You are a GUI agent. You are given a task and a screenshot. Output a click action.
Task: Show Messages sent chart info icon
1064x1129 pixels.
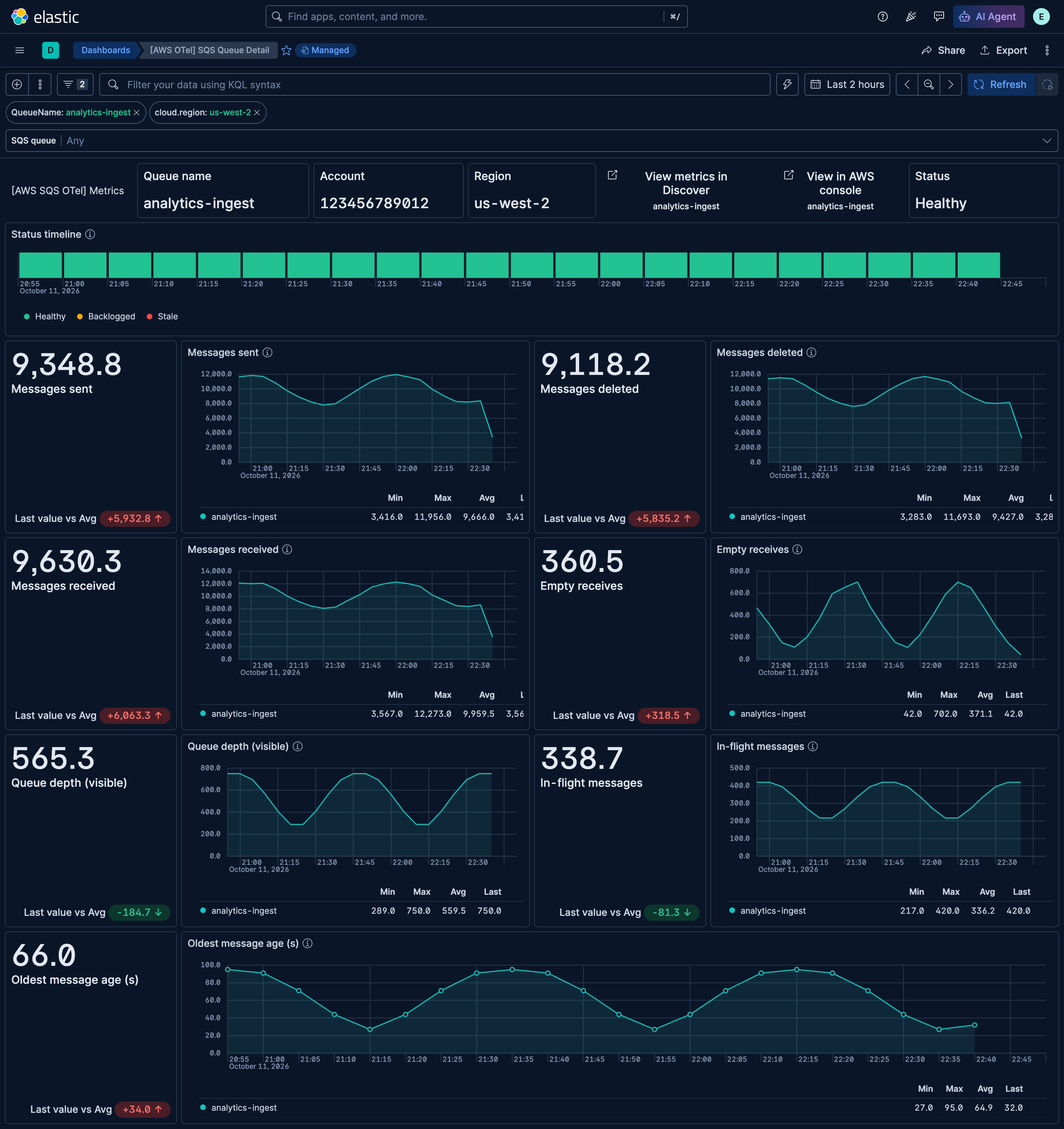267,352
